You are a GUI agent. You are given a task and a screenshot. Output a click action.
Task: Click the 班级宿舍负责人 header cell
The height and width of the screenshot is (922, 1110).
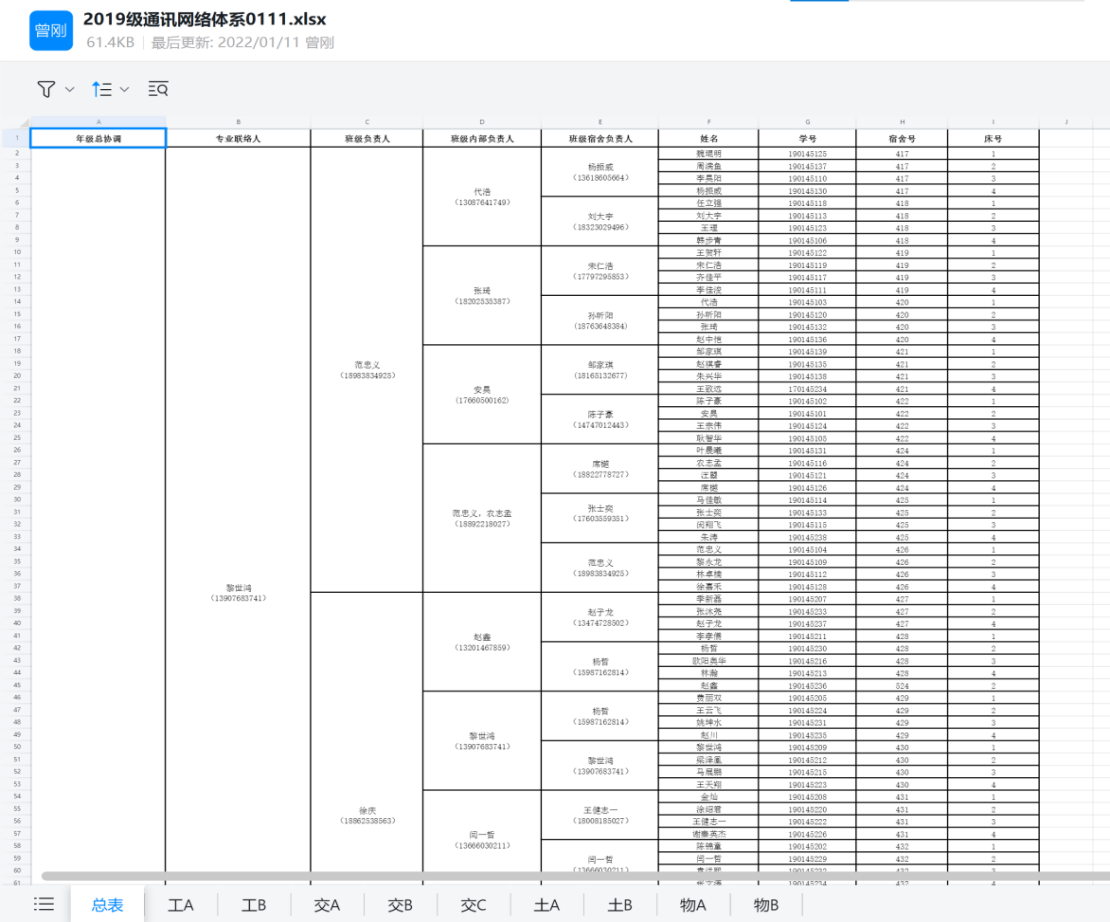[600, 139]
